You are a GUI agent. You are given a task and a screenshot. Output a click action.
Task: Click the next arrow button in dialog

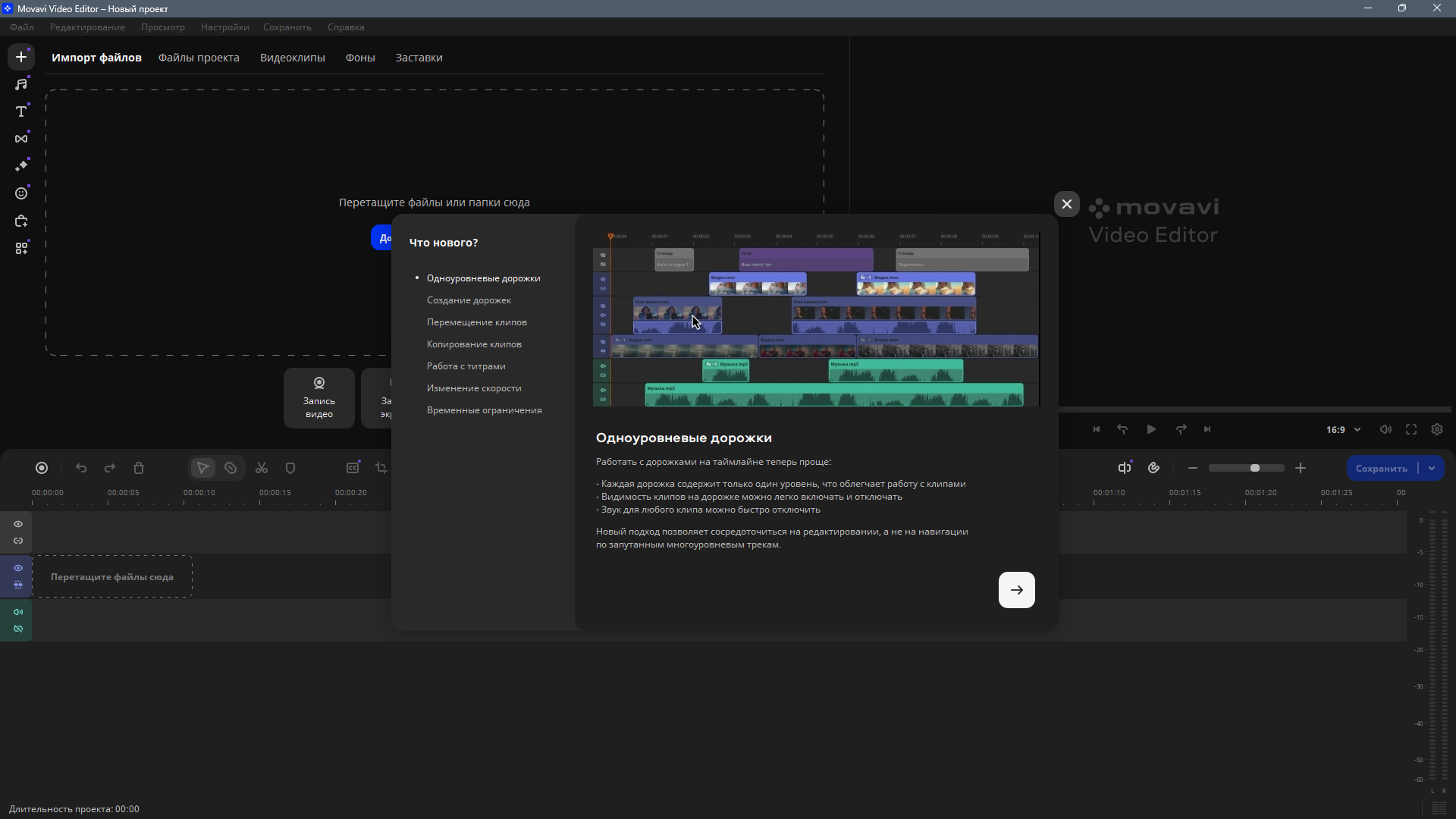tap(1017, 590)
